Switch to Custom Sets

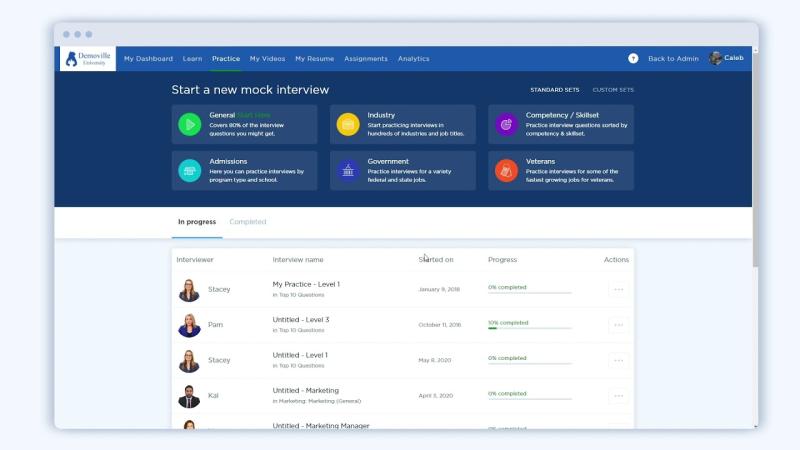[612, 90]
